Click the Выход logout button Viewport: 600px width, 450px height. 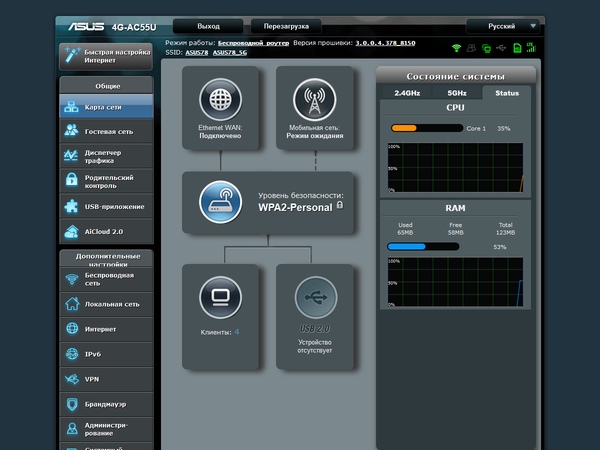(208, 26)
